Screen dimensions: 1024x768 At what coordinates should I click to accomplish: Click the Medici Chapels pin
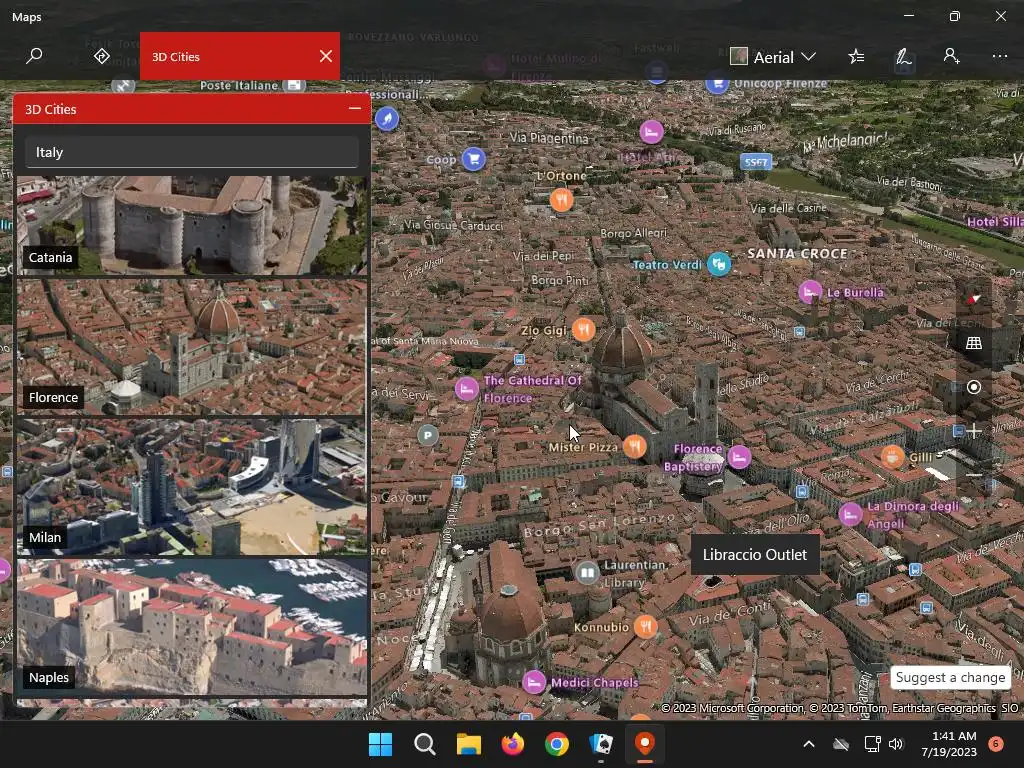(534, 682)
